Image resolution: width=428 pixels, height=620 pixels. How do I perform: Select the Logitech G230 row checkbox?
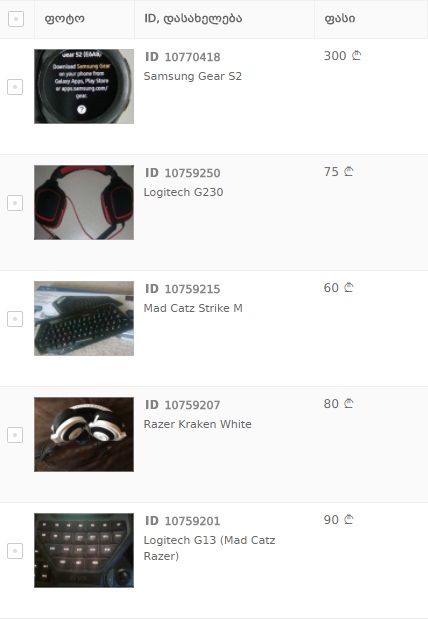[x=15, y=203]
